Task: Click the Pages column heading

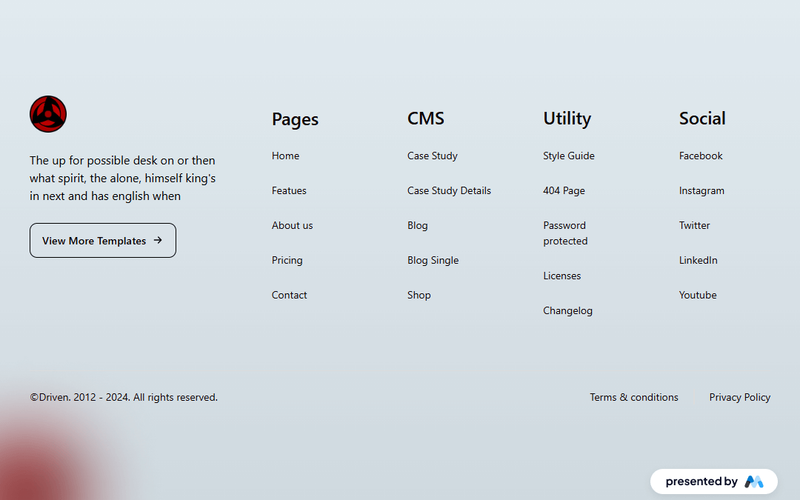Action: 295,119
